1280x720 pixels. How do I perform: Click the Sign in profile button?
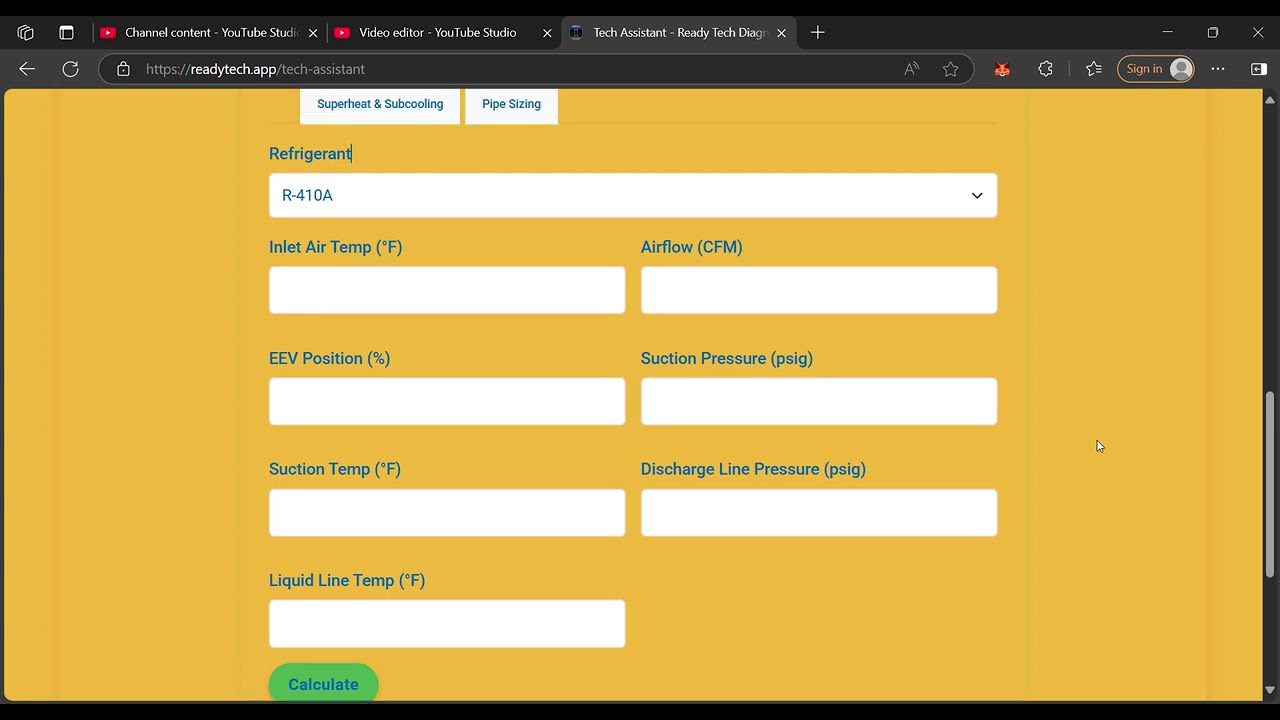[1156, 69]
